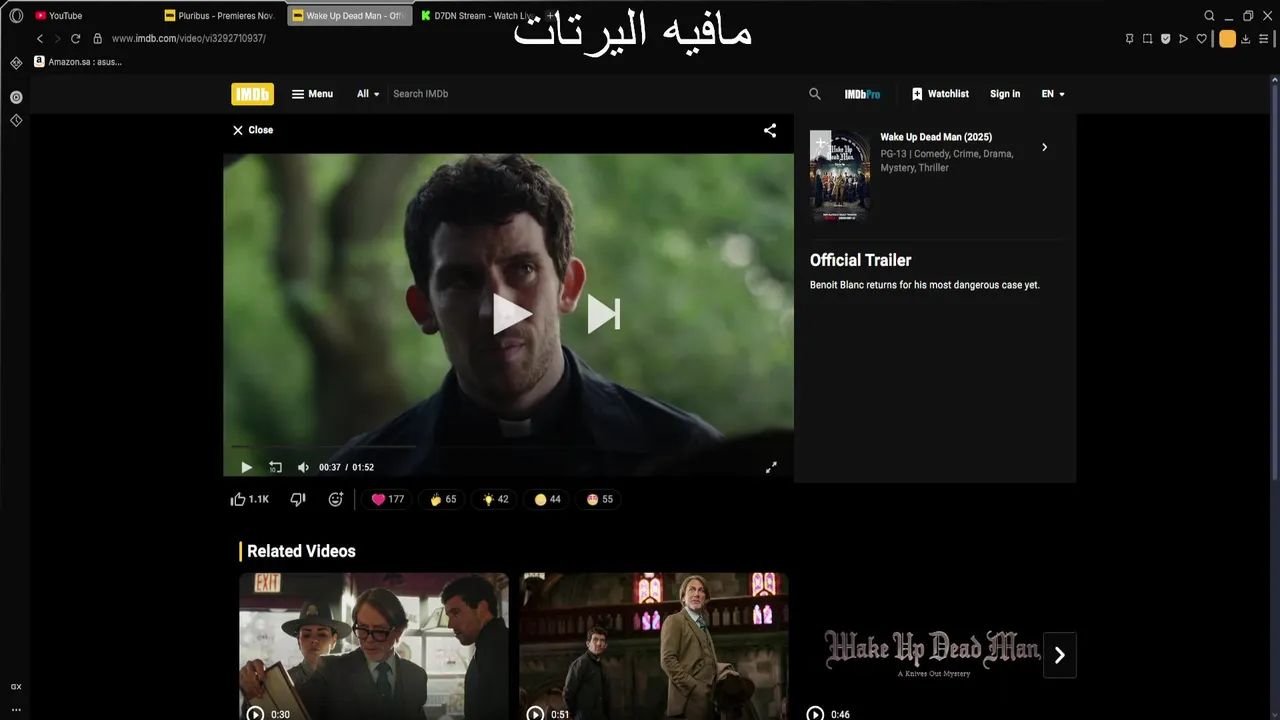Enter fullscreen mode
Screen dimensions: 1280x720
[x=771, y=467]
